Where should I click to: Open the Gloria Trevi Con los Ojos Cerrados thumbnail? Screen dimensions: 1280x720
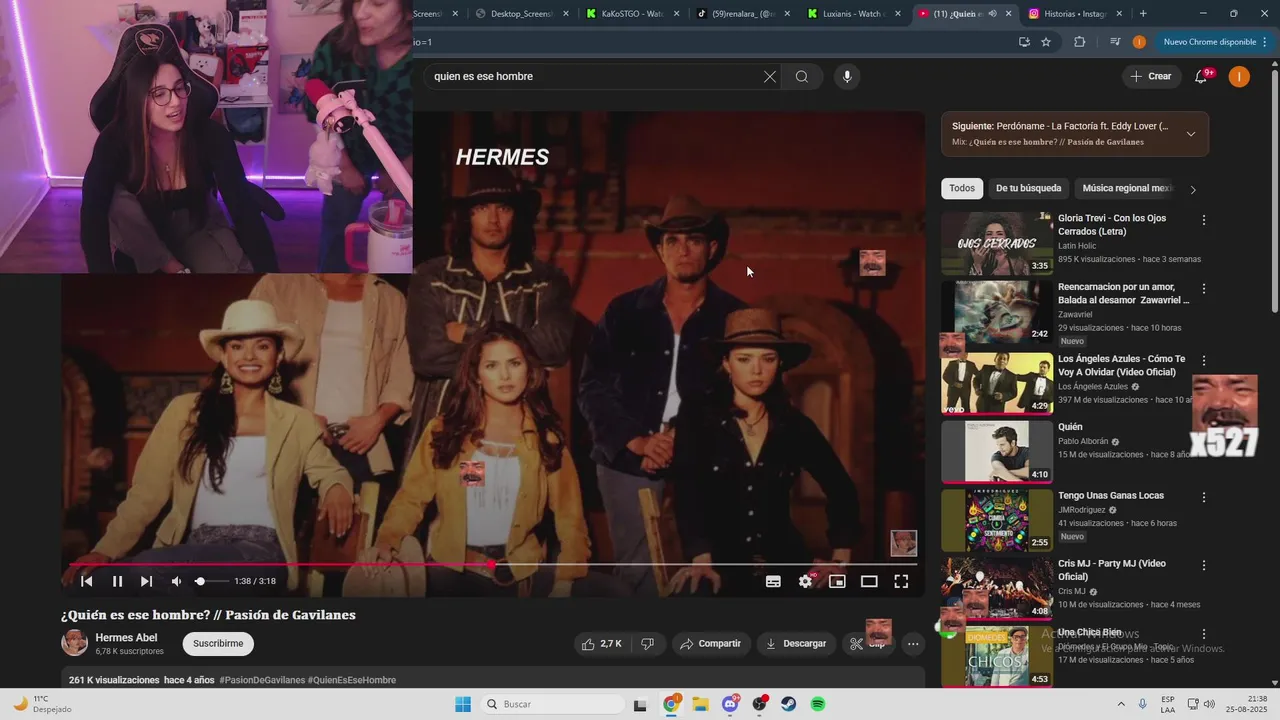[996, 243]
